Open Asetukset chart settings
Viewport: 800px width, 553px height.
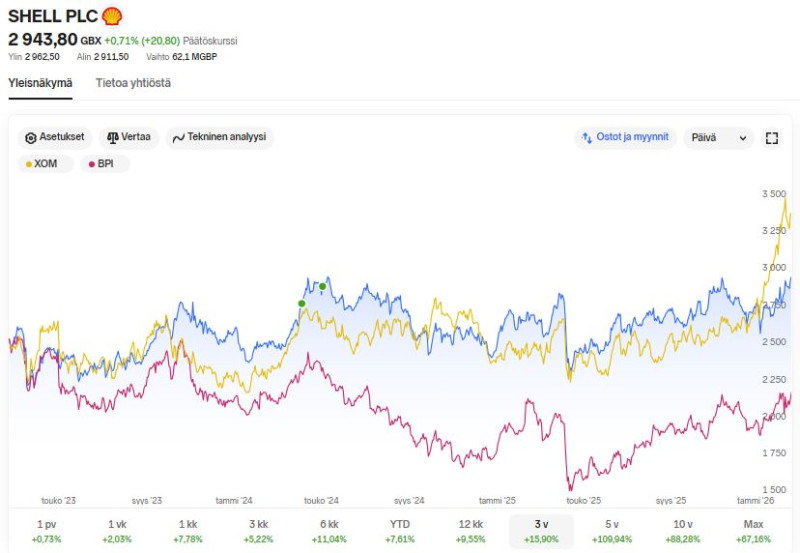pyautogui.click(x=54, y=138)
